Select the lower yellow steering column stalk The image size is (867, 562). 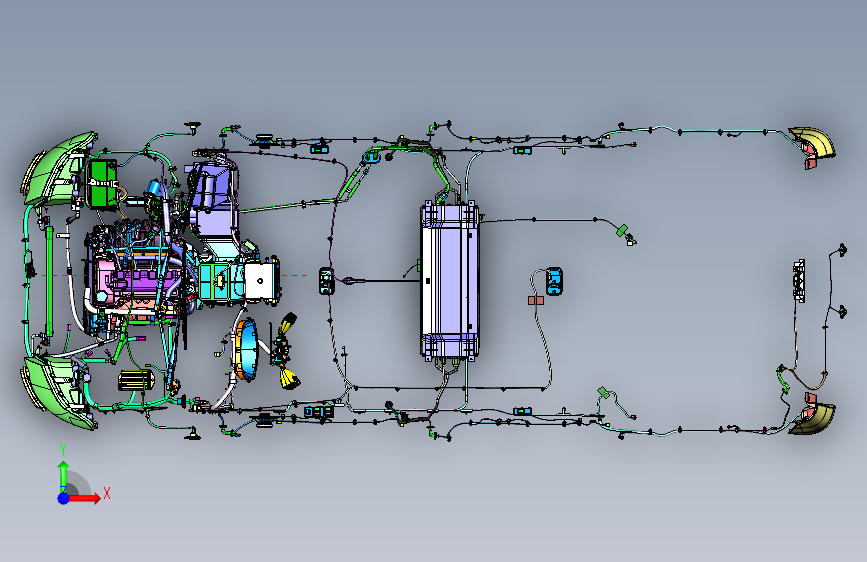[x=289, y=377]
